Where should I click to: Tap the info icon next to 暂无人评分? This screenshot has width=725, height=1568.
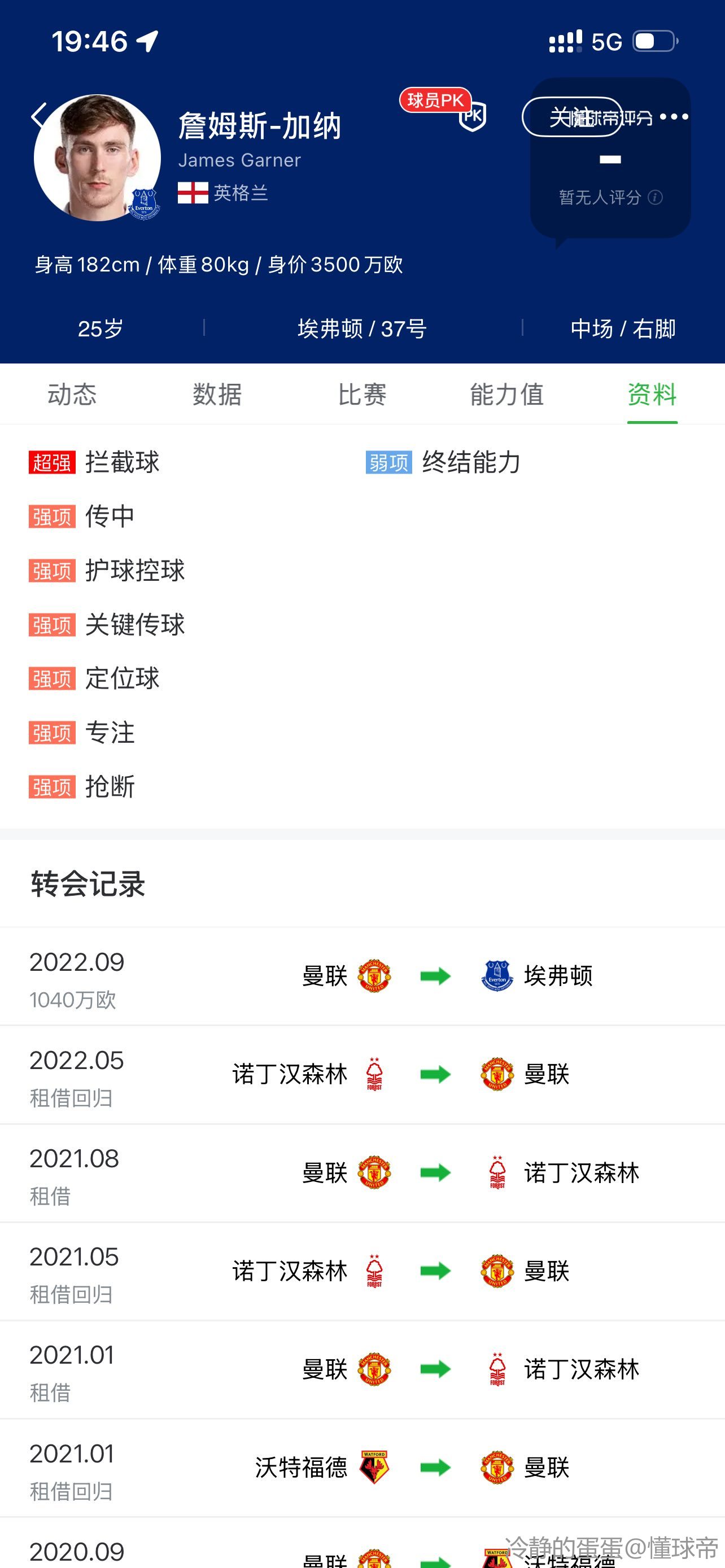click(656, 197)
